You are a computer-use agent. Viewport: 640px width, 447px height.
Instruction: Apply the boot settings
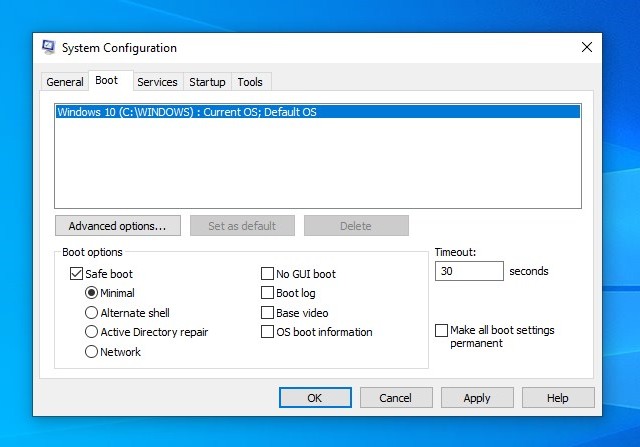point(477,398)
